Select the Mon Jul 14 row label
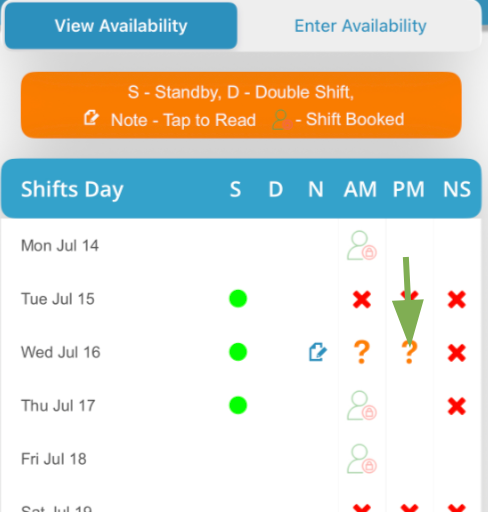The height and width of the screenshot is (512, 488). [60, 246]
